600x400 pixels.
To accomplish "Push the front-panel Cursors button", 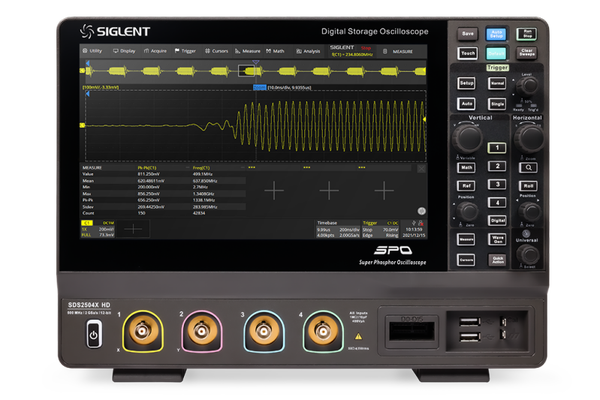I will click(x=466, y=260).
